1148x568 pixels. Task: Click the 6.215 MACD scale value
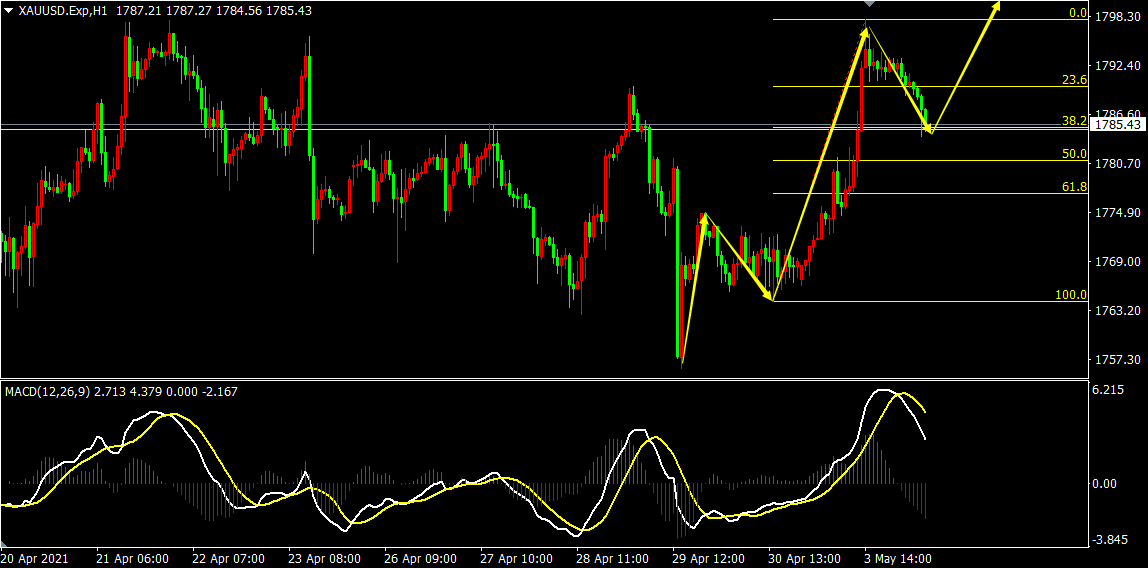pyautogui.click(x=1108, y=391)
